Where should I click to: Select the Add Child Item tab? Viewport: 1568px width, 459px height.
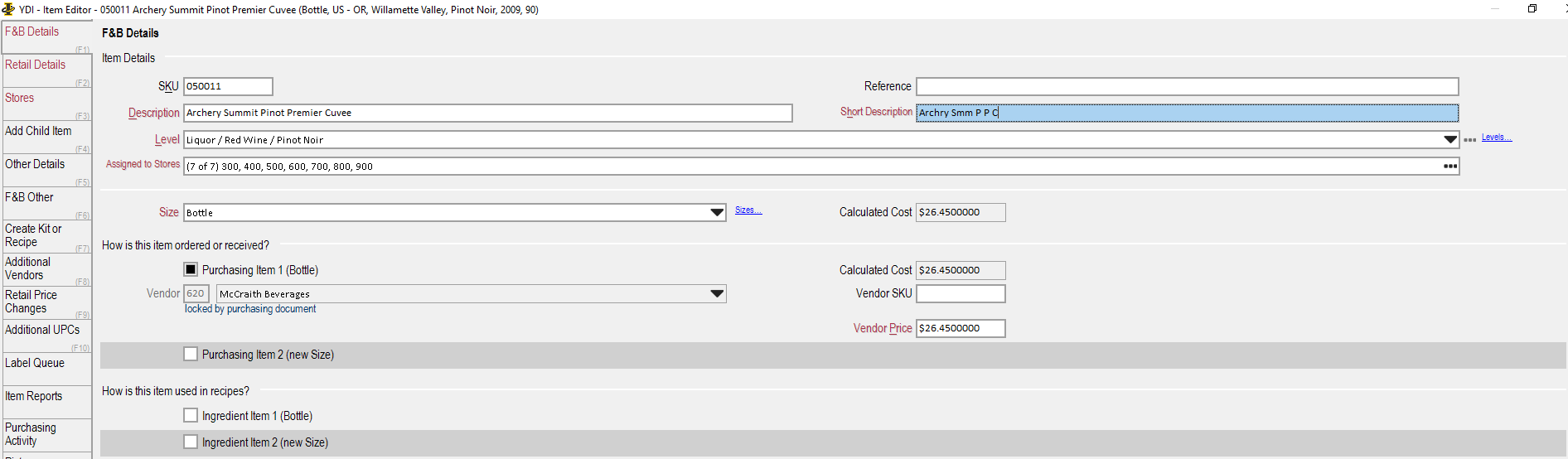(47, 138)
